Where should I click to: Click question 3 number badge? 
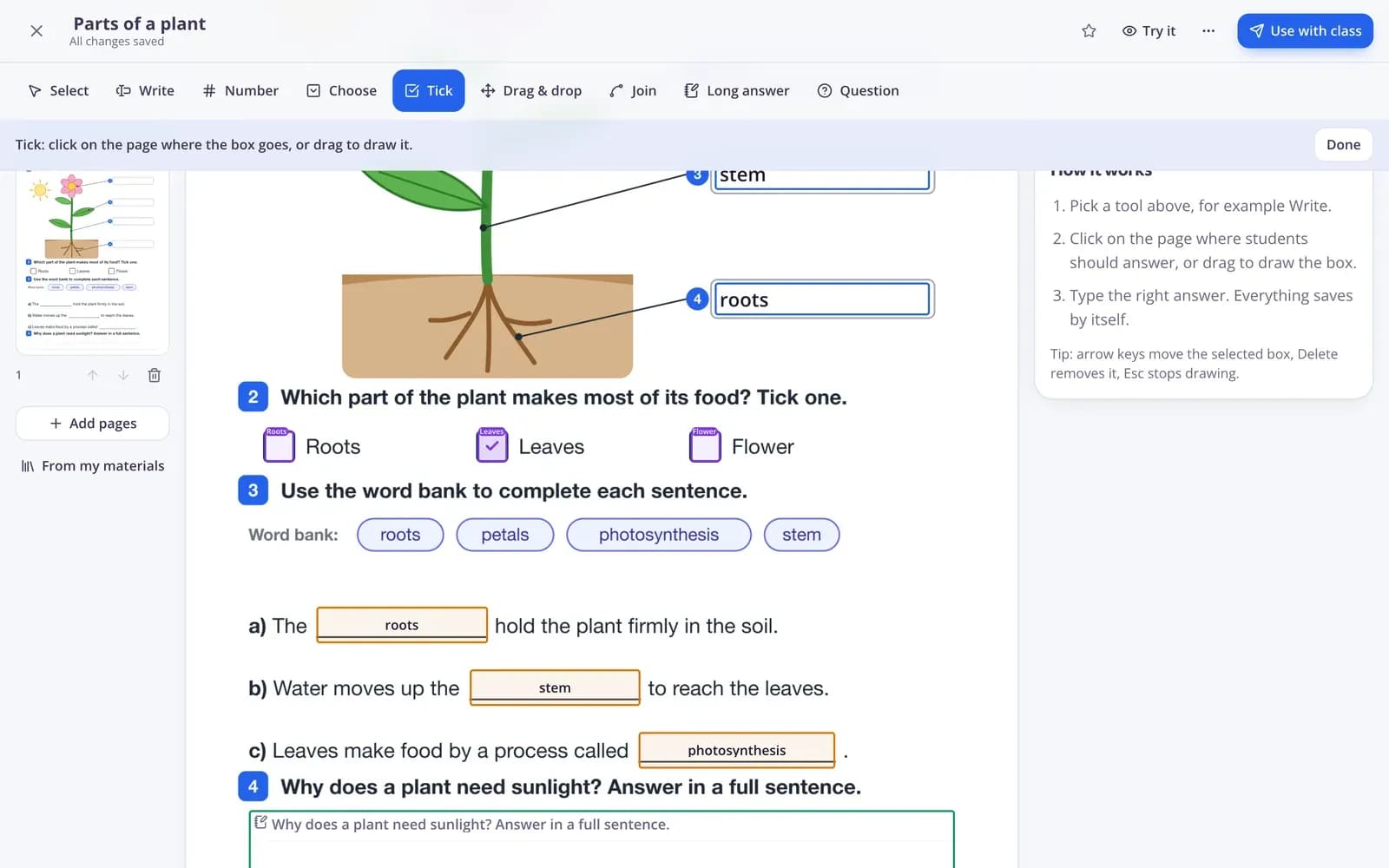coord(253,490)
